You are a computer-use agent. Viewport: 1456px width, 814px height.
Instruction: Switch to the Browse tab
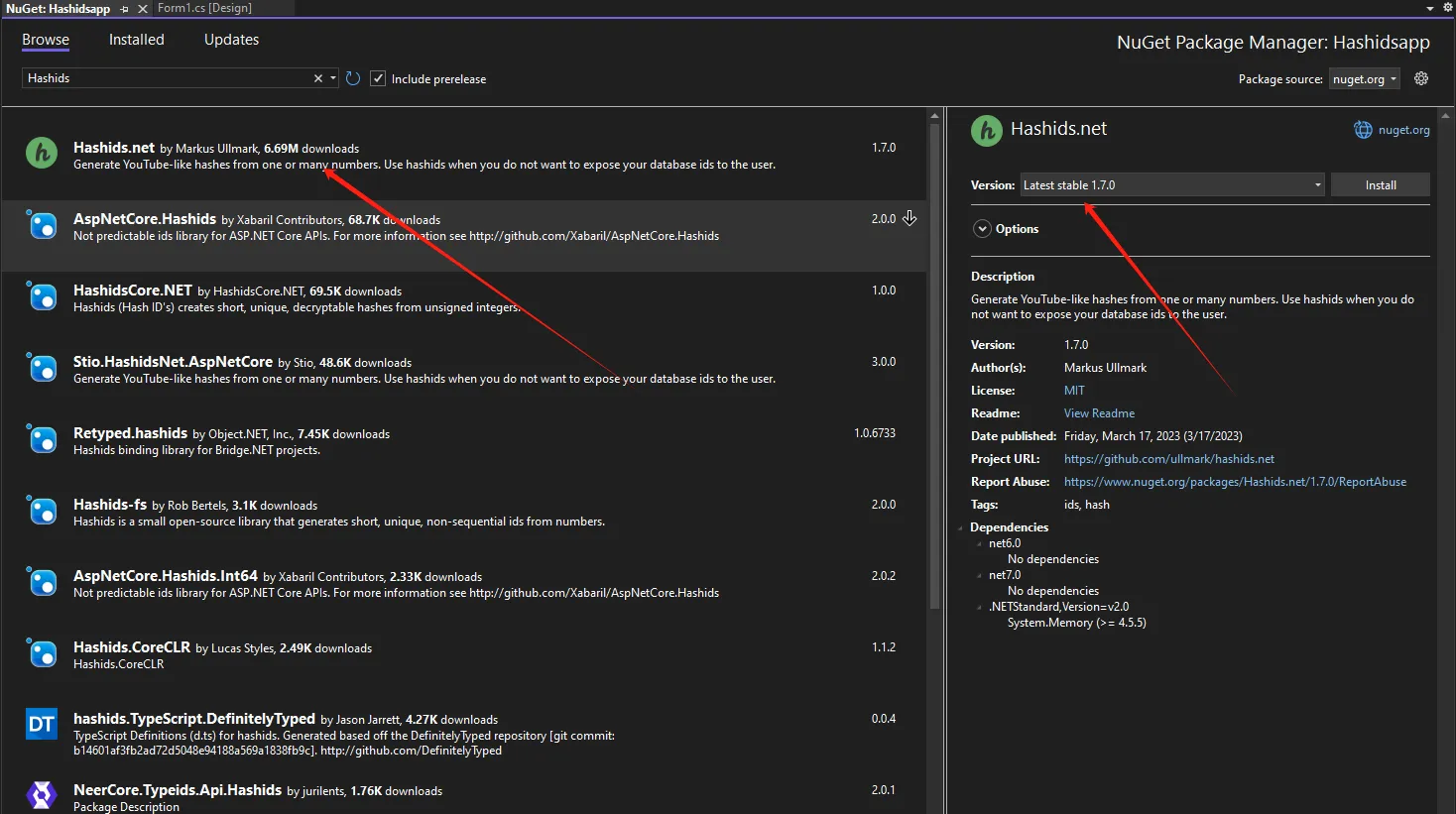46,40
